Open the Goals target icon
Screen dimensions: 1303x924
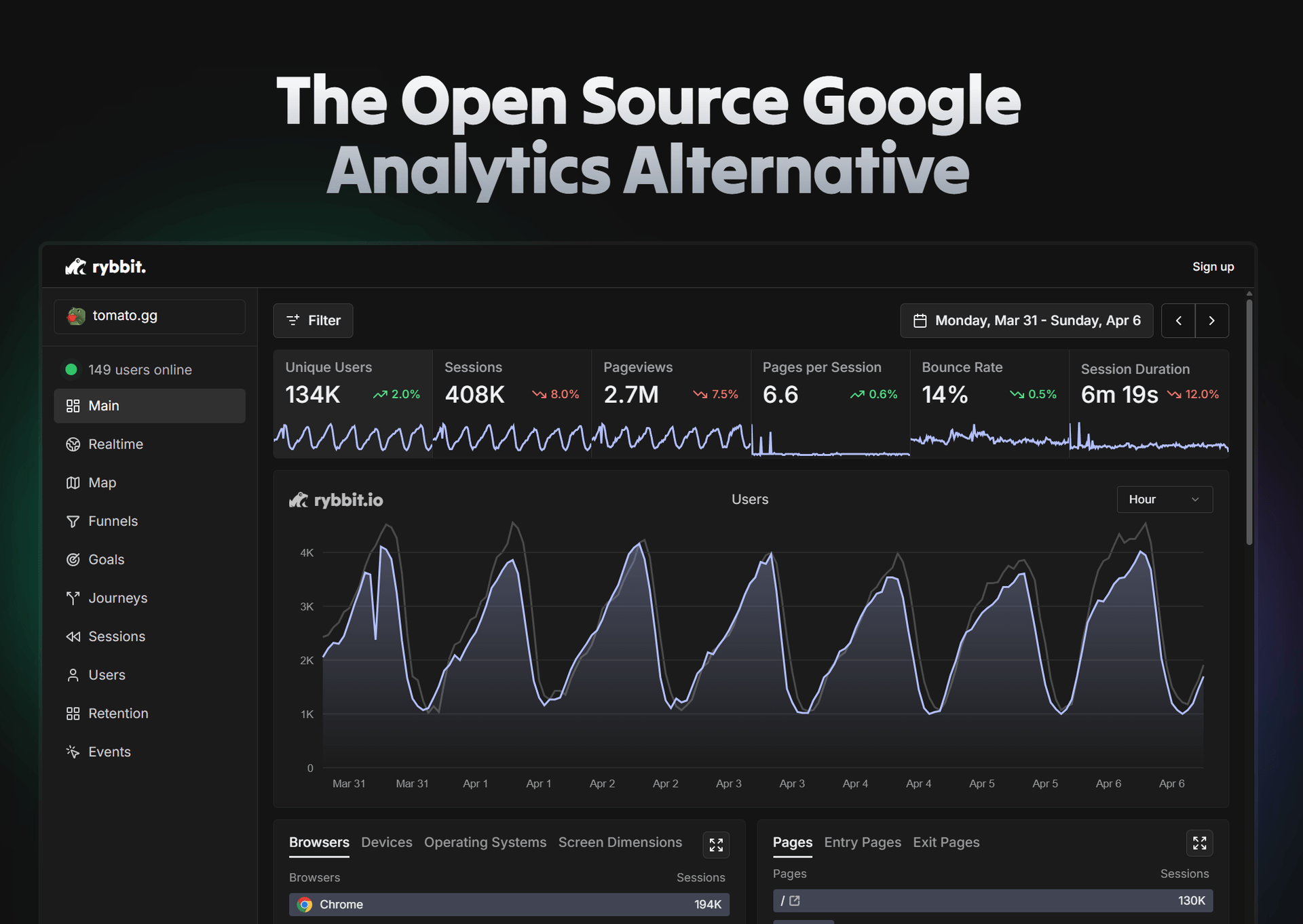click(73, 560)
